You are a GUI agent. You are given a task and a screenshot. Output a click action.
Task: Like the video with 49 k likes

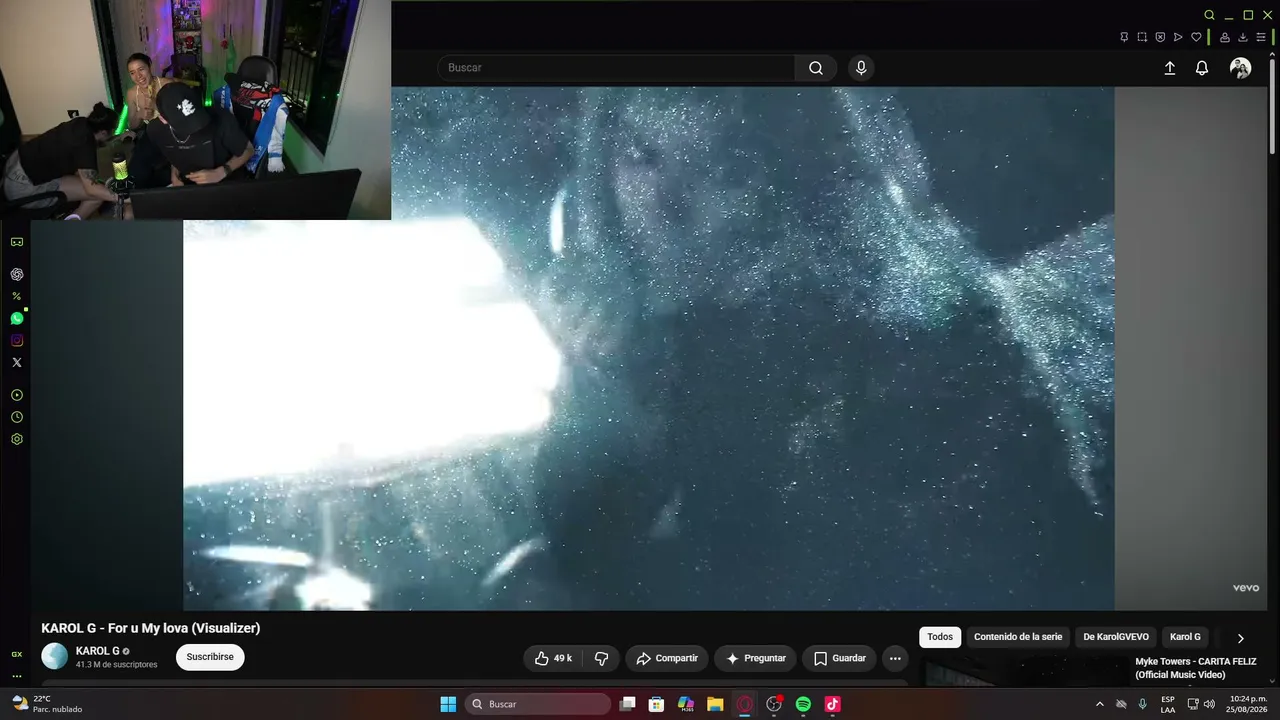pos(553,658)
